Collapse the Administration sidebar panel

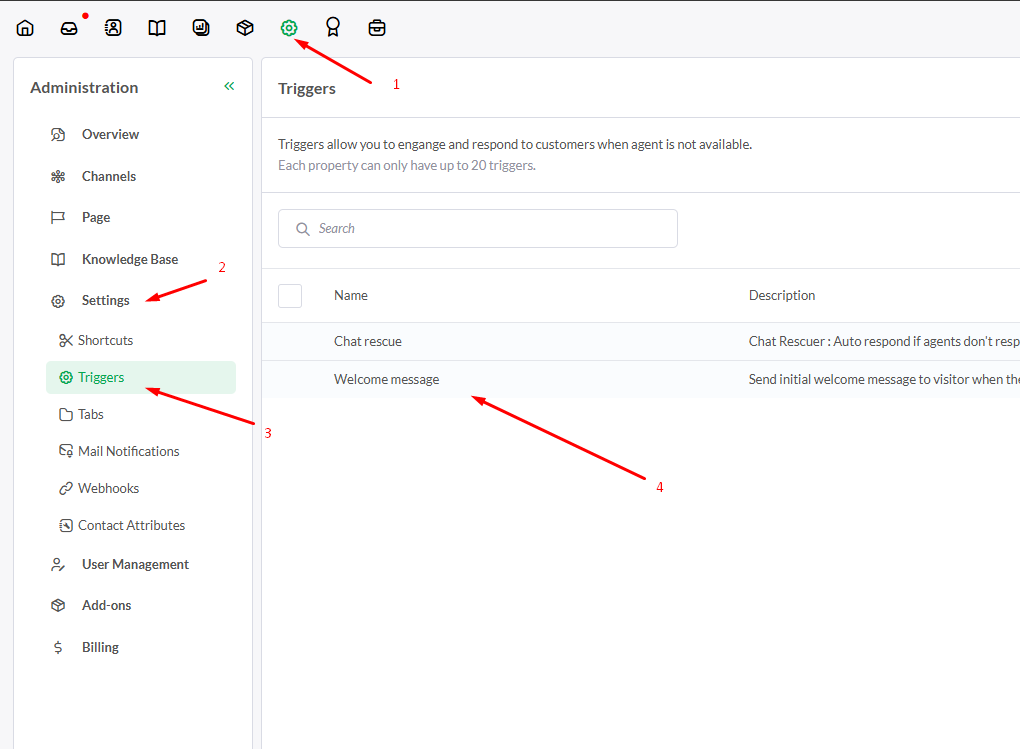(229, 87)
